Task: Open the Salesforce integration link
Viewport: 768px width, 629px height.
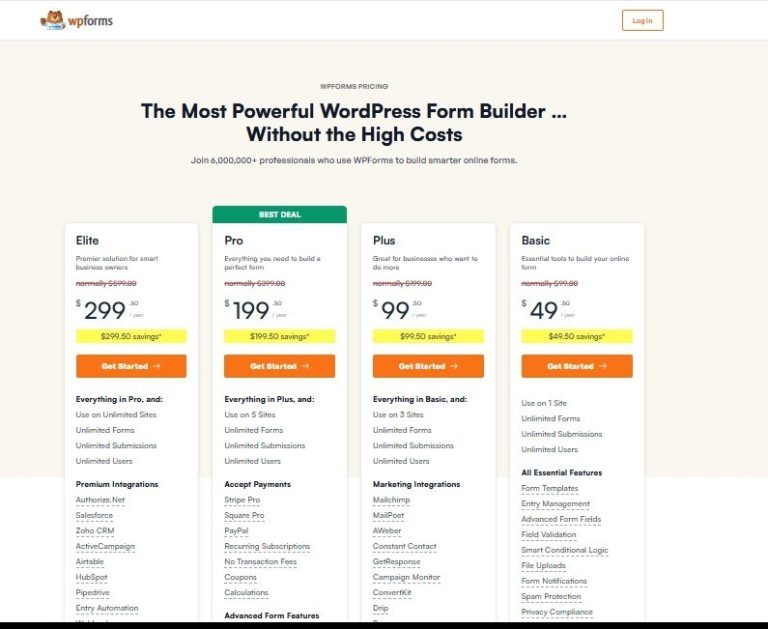Action: 94,515
